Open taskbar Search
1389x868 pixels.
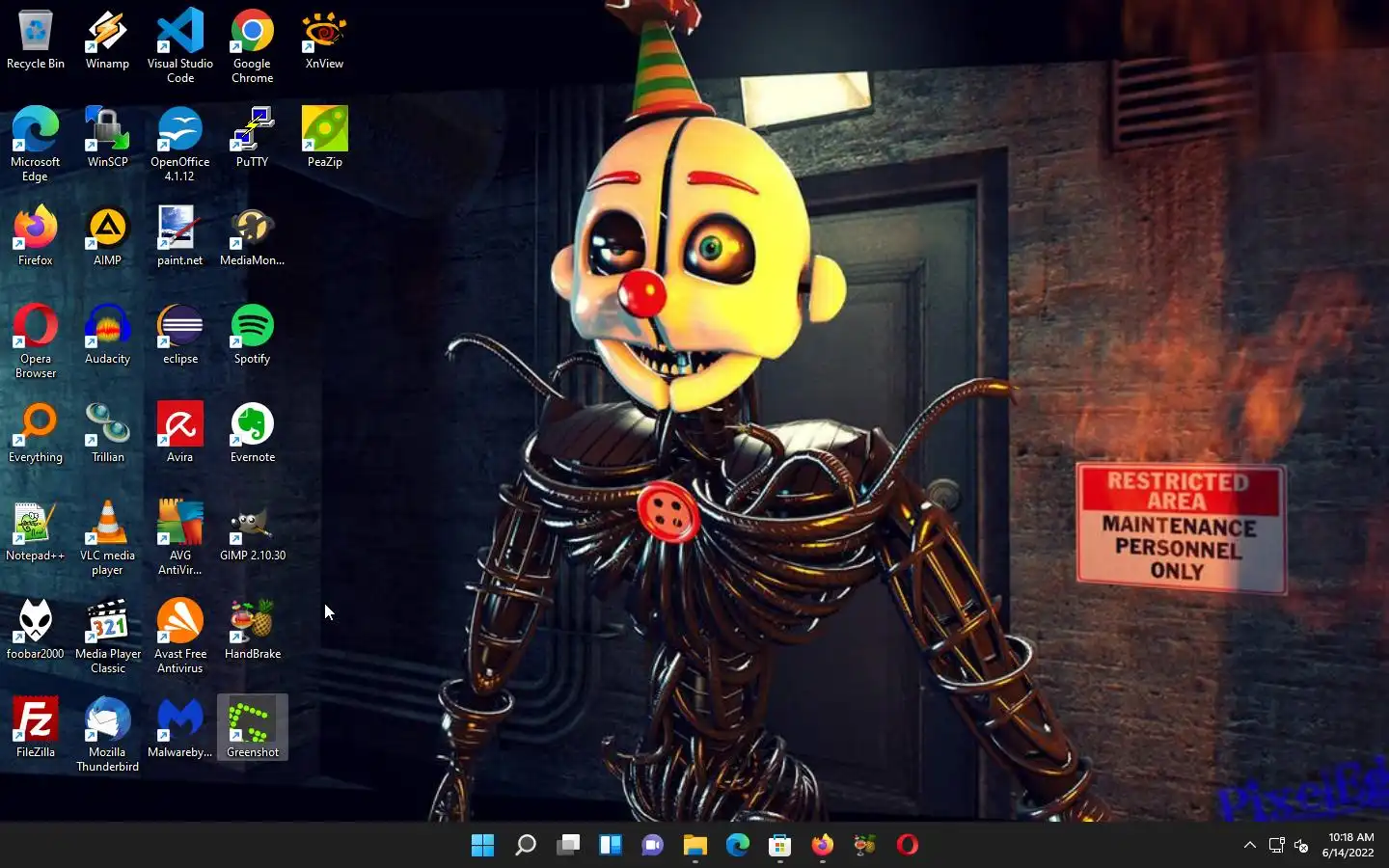click(526, 846)
